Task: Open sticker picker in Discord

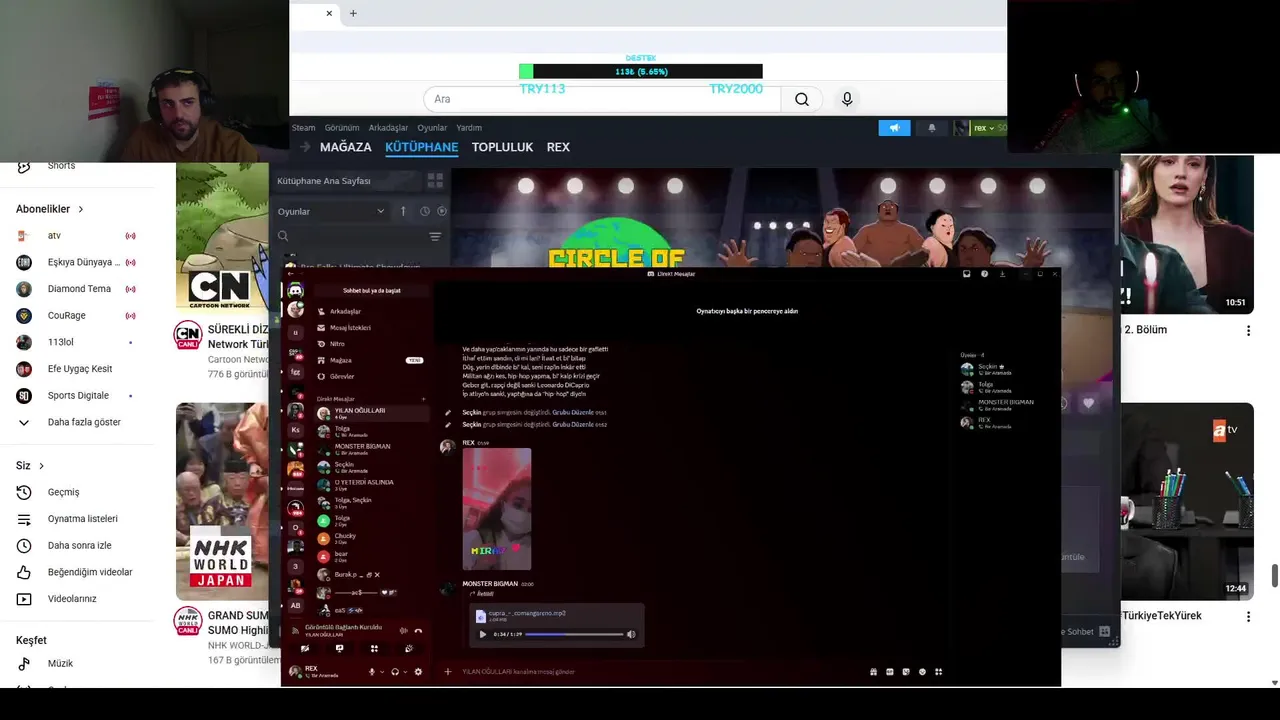Action: [906, 672]
